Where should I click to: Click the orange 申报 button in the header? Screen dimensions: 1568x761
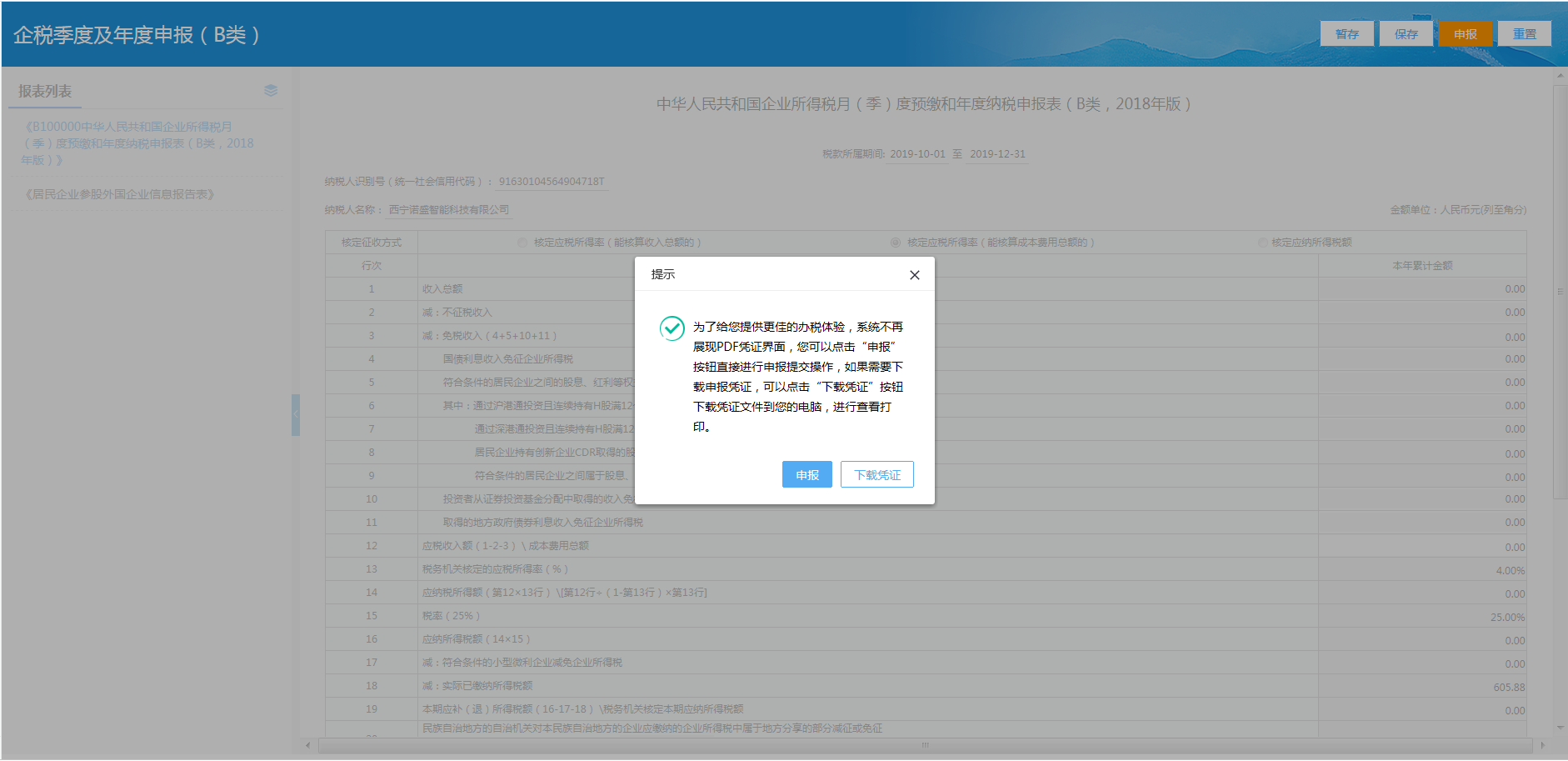(1466, 33)
